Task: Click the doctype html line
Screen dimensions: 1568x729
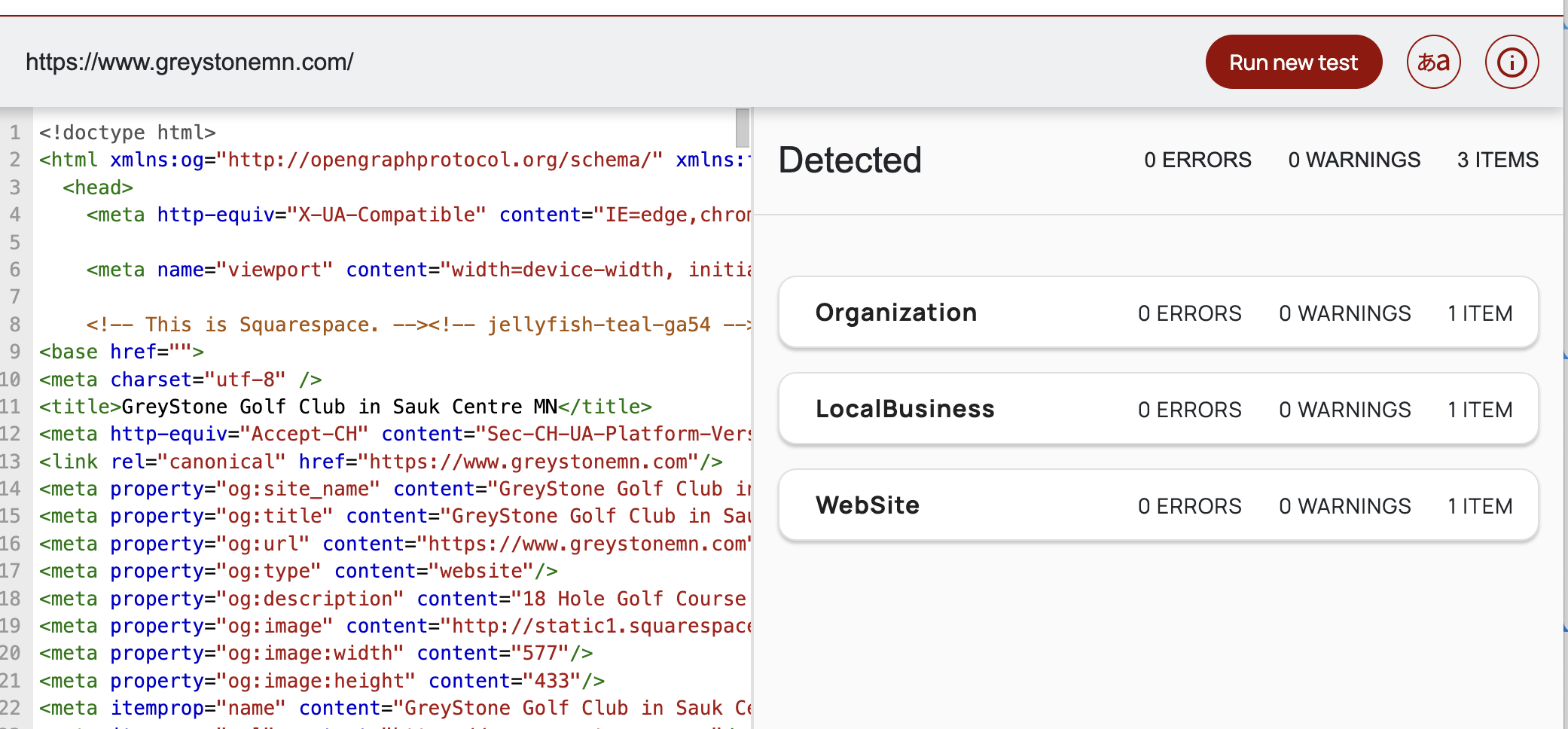Action: pyautogui.click(x=127, y=133)
